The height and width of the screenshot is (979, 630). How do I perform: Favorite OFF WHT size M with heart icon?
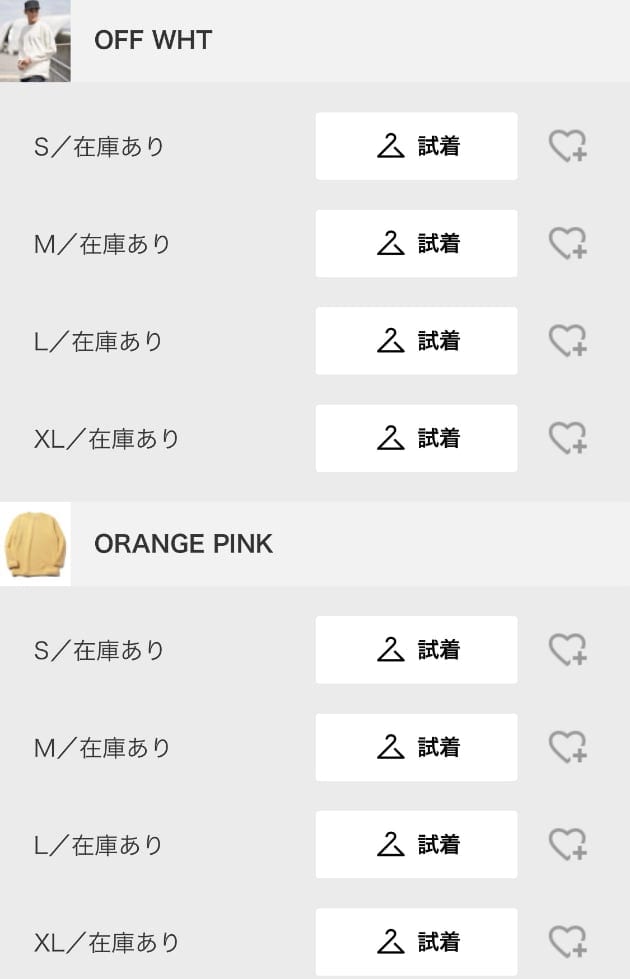click(x=568, y=244)
